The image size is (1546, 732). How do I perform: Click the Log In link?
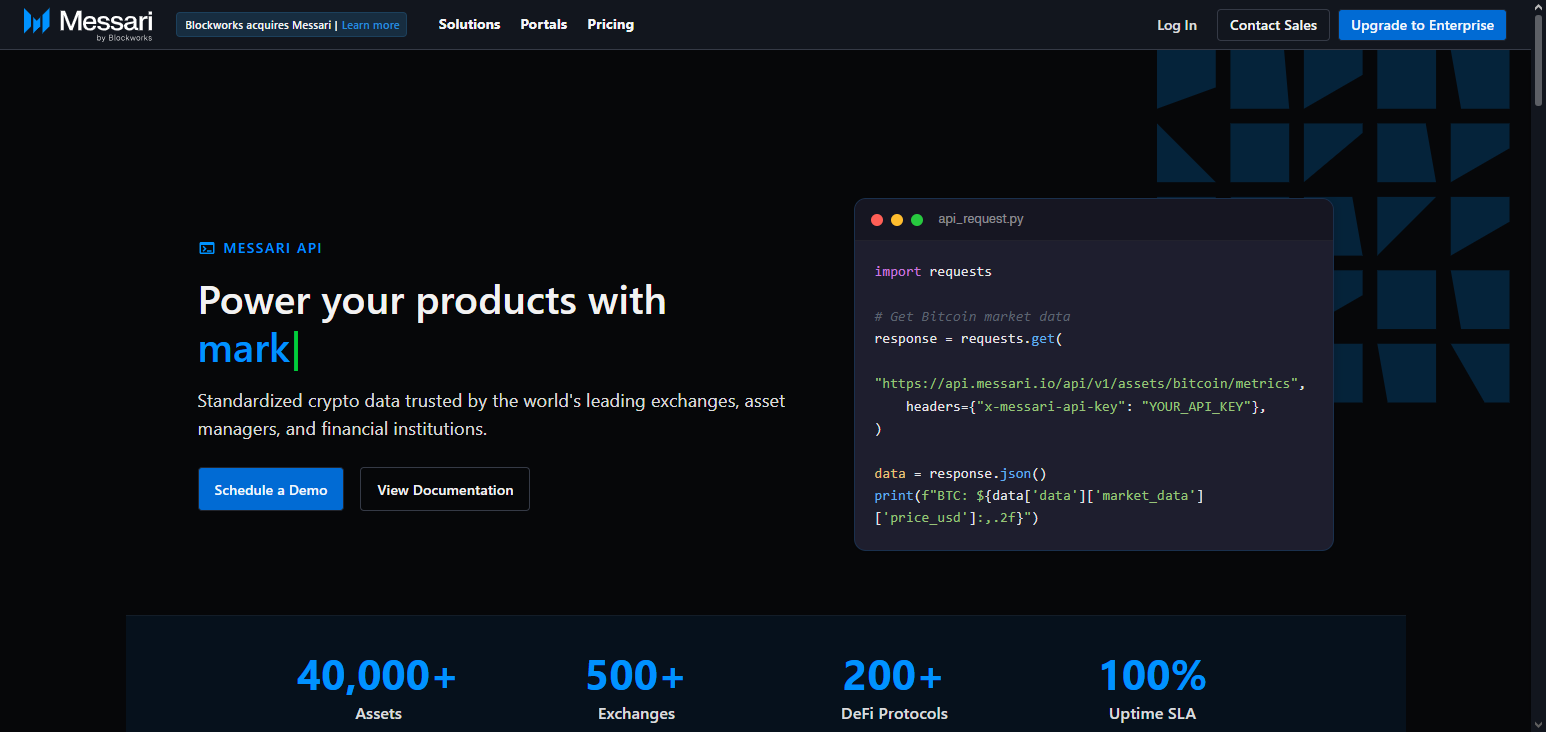pyautogui.click(x=1177, y=25)
